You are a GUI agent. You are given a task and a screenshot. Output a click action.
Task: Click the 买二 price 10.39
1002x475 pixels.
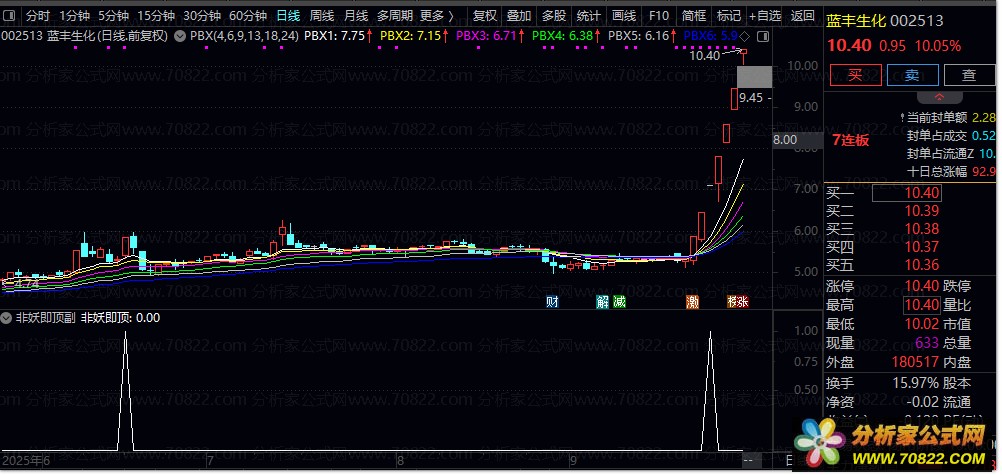(923, 211)
